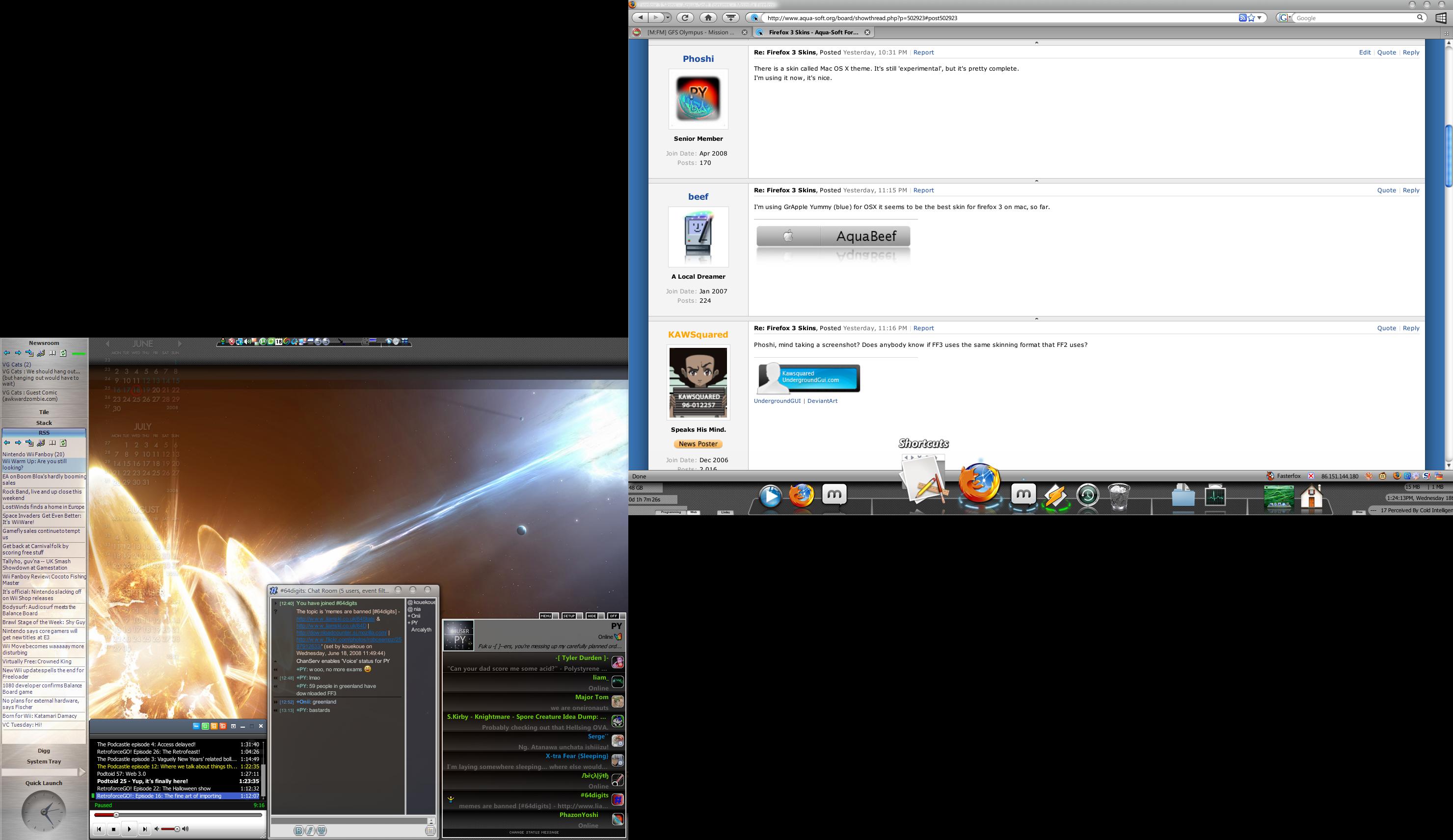Click the RSS feed icon in address bar

[x=1242, y=18]
